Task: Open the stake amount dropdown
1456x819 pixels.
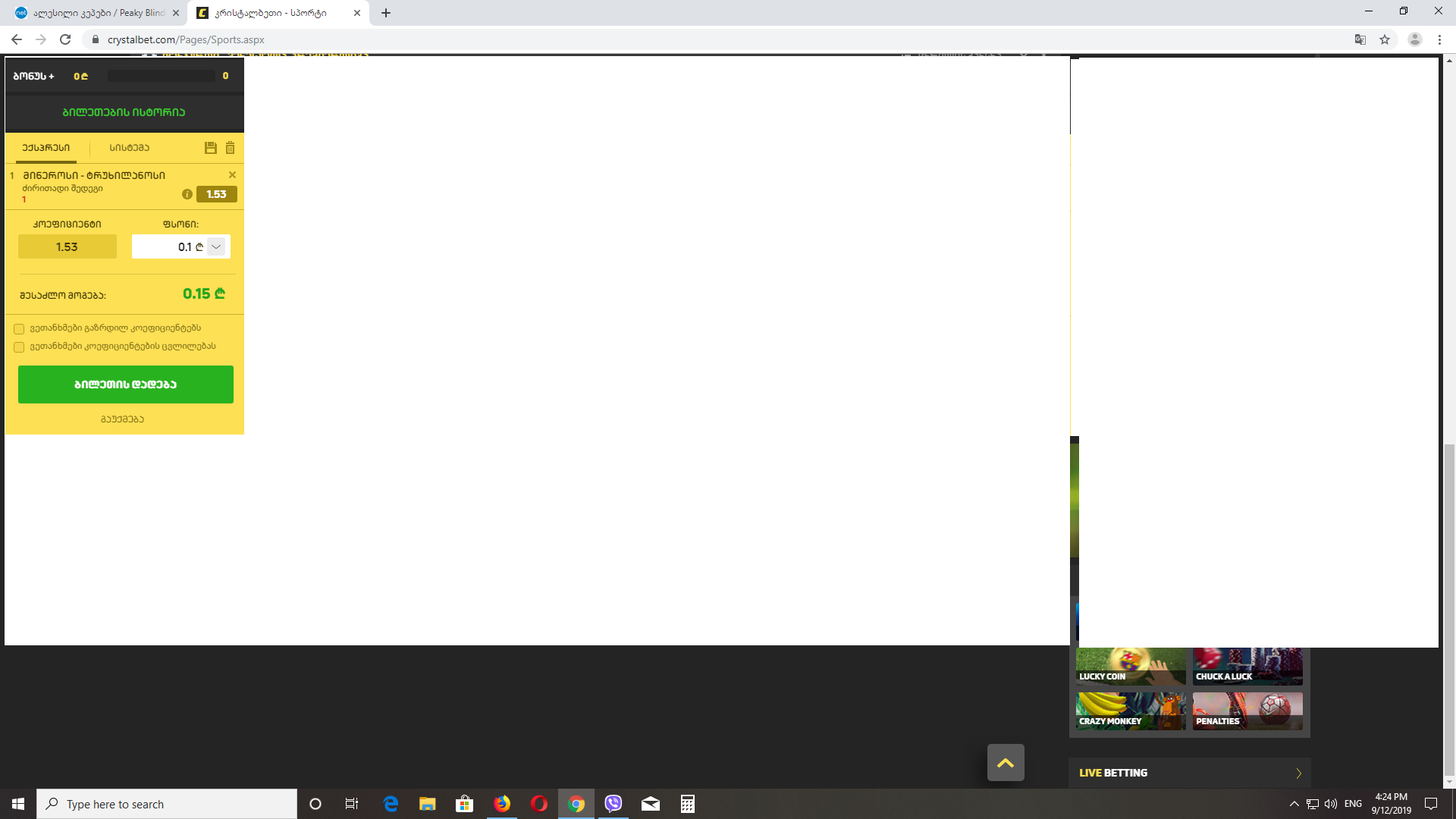Action: 216,246
